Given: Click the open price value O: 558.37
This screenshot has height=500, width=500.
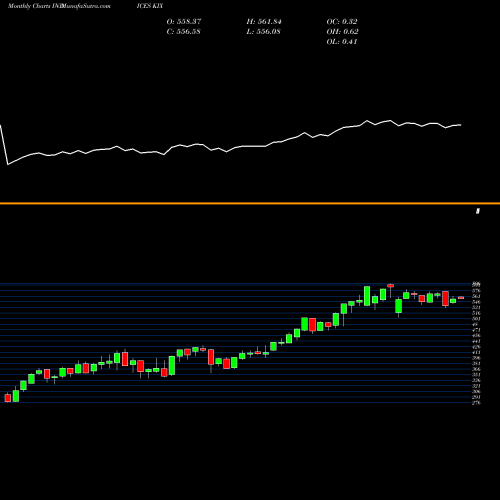Looking at the screenshot, I should [184, 22].
